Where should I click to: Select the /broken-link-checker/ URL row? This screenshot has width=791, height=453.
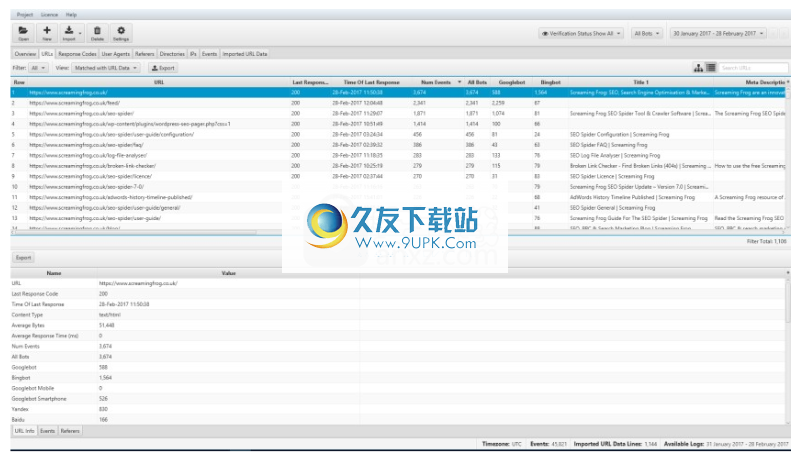pos(399,165)
